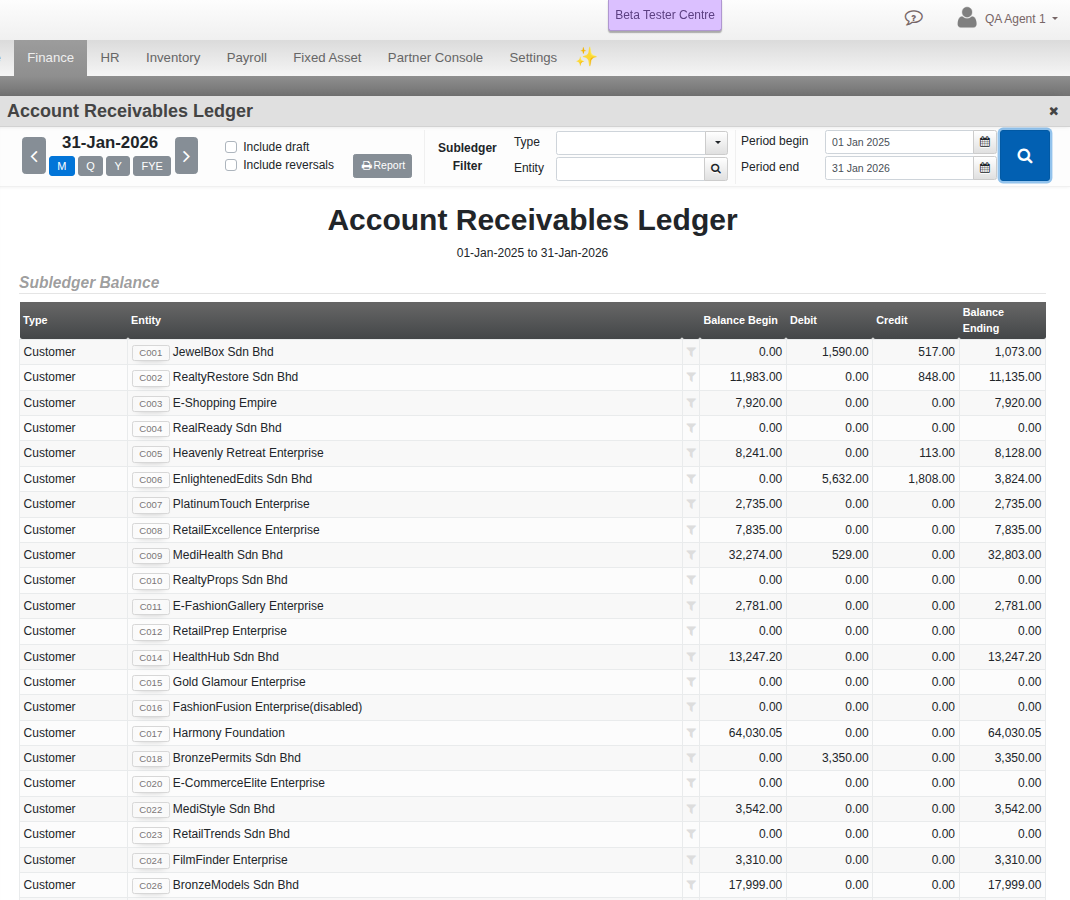The width and height of the screenshot is (1070, 900).
Task: Click the Subledger Type input field
Action: (631, 143)
